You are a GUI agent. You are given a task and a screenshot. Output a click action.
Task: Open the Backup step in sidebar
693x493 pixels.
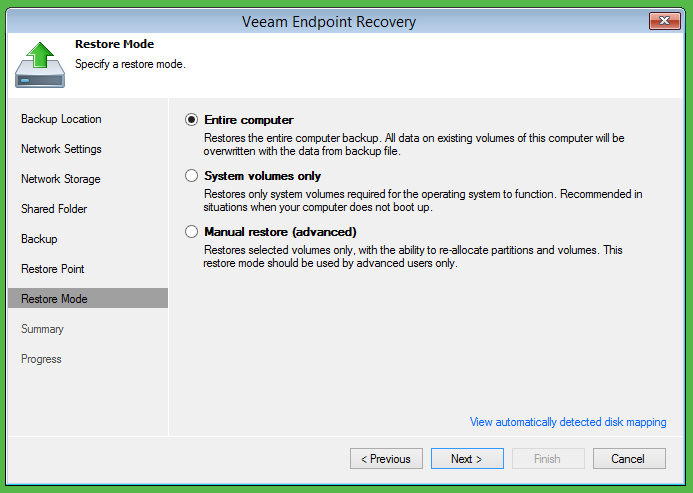(x=39, y=239)
